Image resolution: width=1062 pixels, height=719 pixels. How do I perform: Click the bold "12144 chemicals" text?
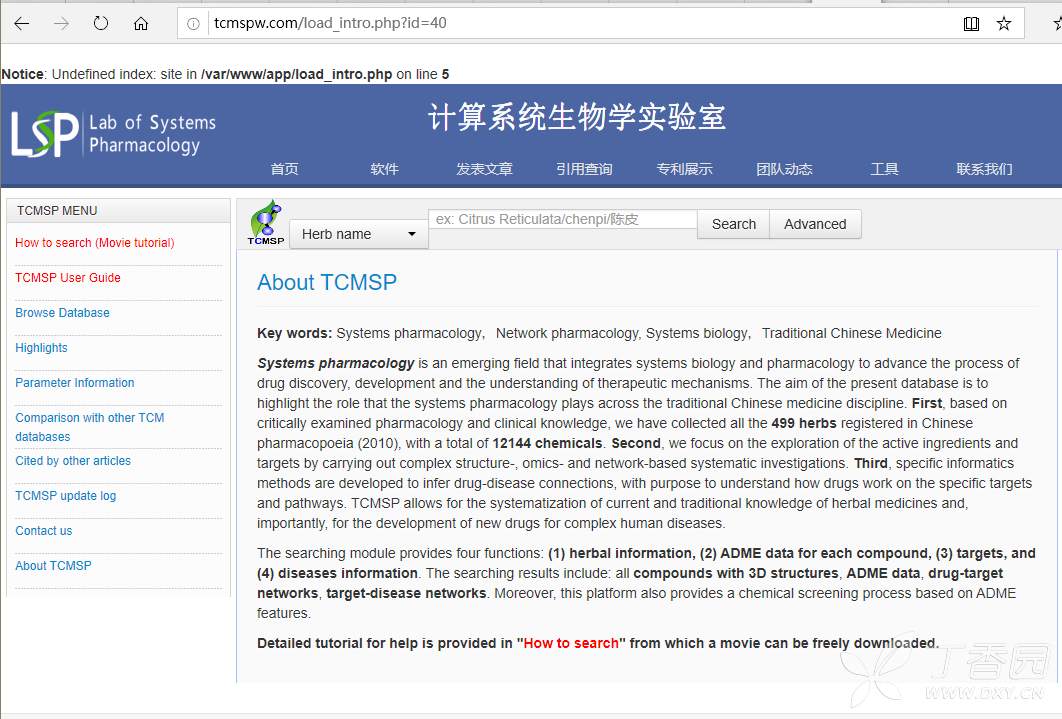547,443
